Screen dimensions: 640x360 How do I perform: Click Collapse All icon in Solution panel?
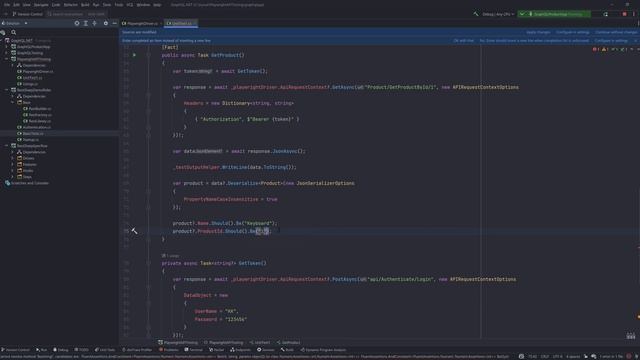coord(95,23)
